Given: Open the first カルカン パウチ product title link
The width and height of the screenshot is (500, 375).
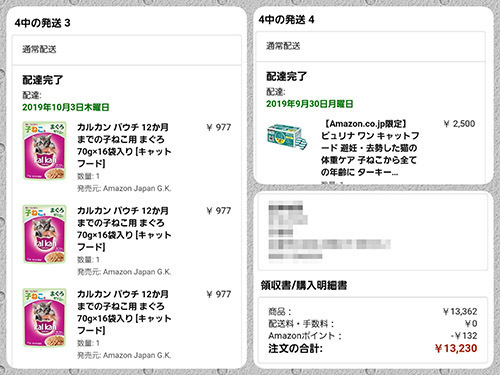Looking at the screenshot, I should click(x=124, y=145).
